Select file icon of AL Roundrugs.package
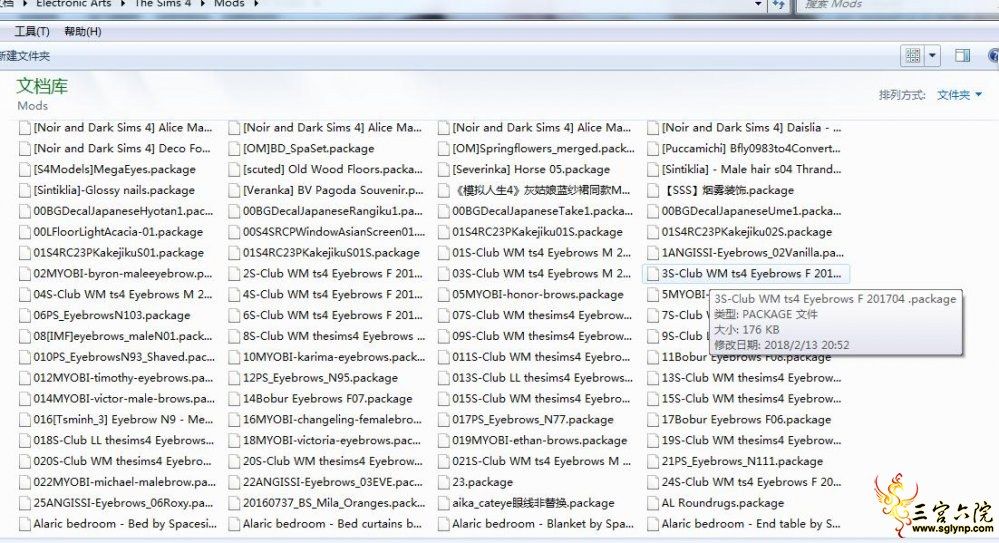This screenshot has height=543, width=999. click(653, 503)
